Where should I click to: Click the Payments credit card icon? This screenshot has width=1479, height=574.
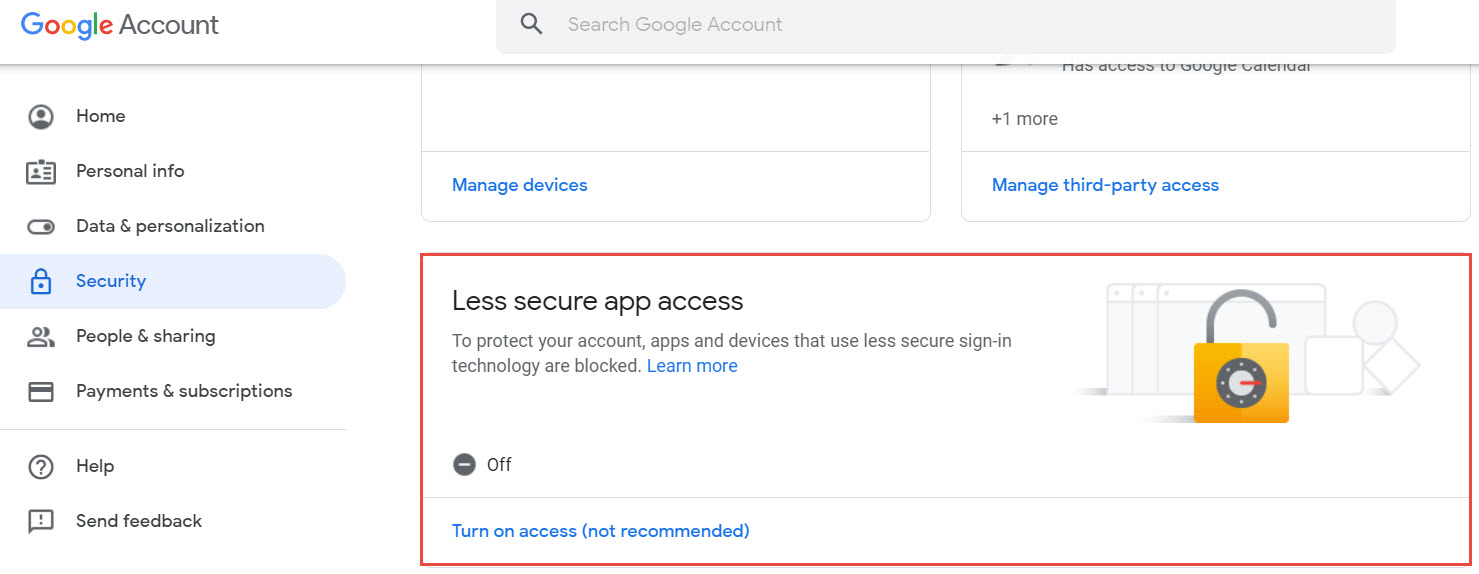pos(41,392)
